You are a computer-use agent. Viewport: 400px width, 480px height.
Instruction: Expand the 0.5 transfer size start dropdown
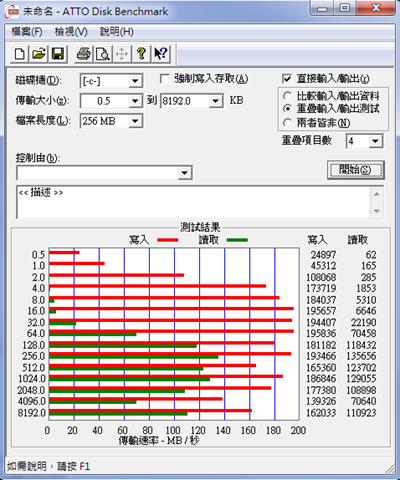click(x=135, y=101)
